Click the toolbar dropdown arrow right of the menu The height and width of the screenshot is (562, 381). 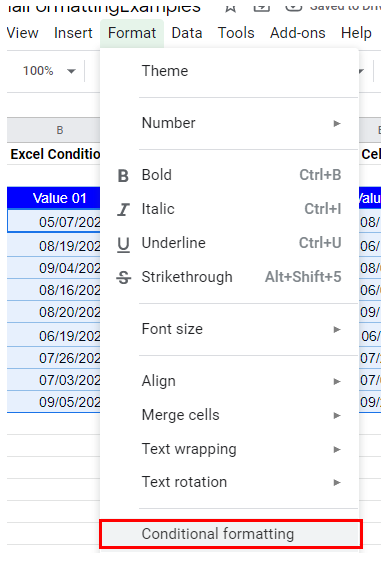pos(361,71)
